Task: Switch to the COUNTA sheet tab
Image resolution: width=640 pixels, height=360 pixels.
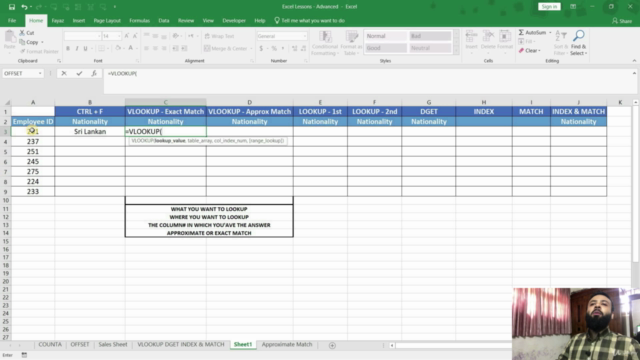Action: [50, 344]
